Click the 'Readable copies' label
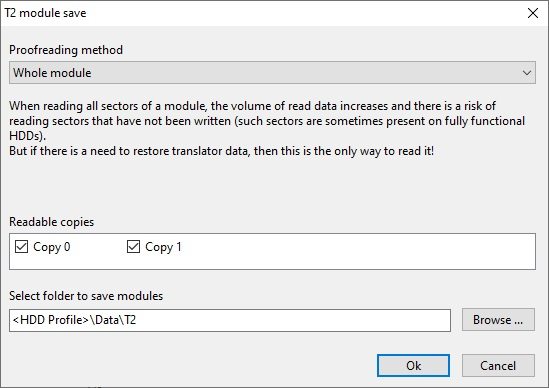 tap(51, 222)
